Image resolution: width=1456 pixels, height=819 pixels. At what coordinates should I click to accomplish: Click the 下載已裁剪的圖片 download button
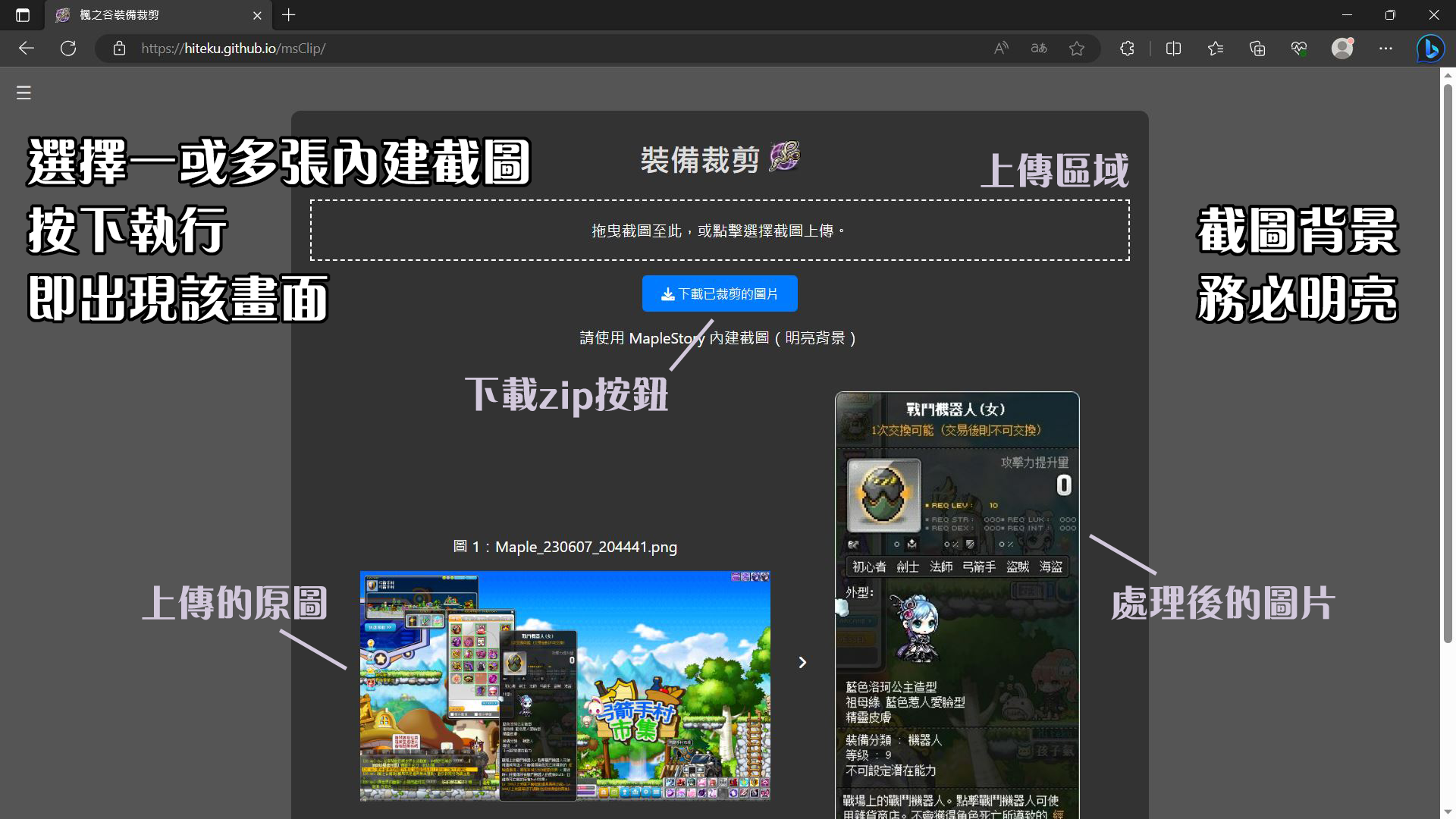tap(720, 293)
